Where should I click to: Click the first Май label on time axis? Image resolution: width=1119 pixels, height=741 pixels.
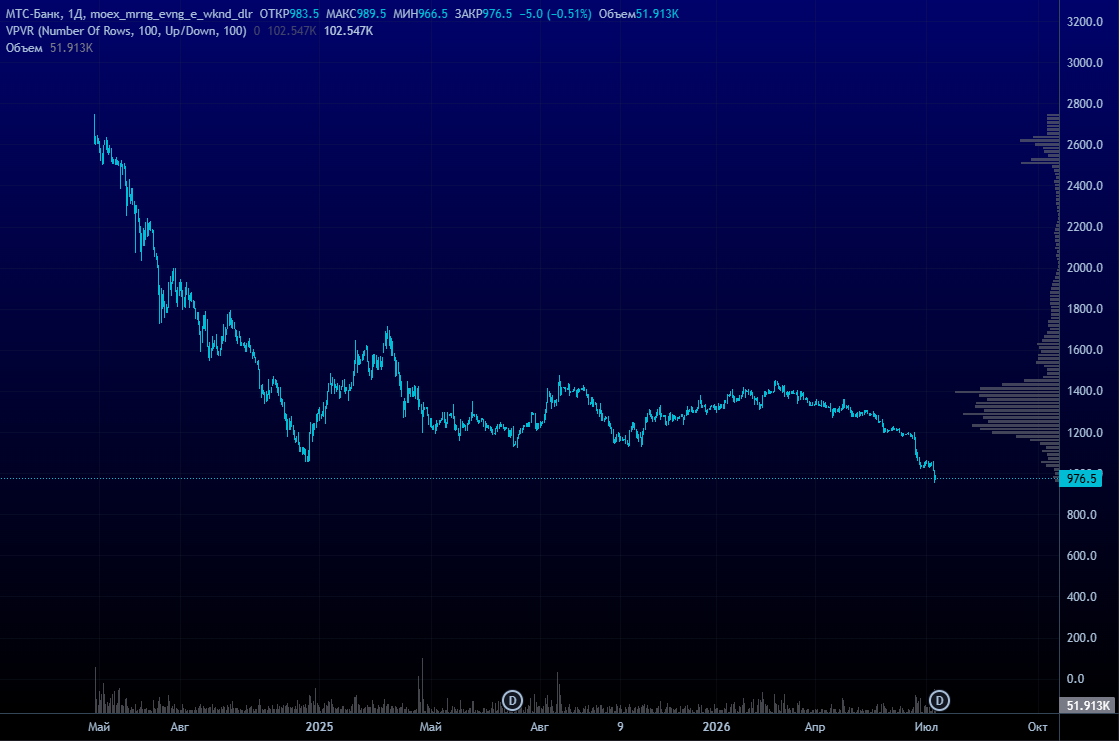coord(99,727)
